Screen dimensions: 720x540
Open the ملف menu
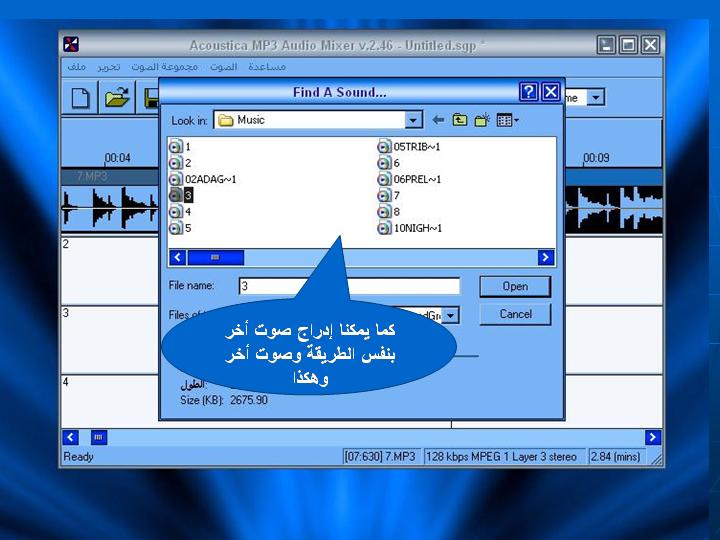click(76, 67)
